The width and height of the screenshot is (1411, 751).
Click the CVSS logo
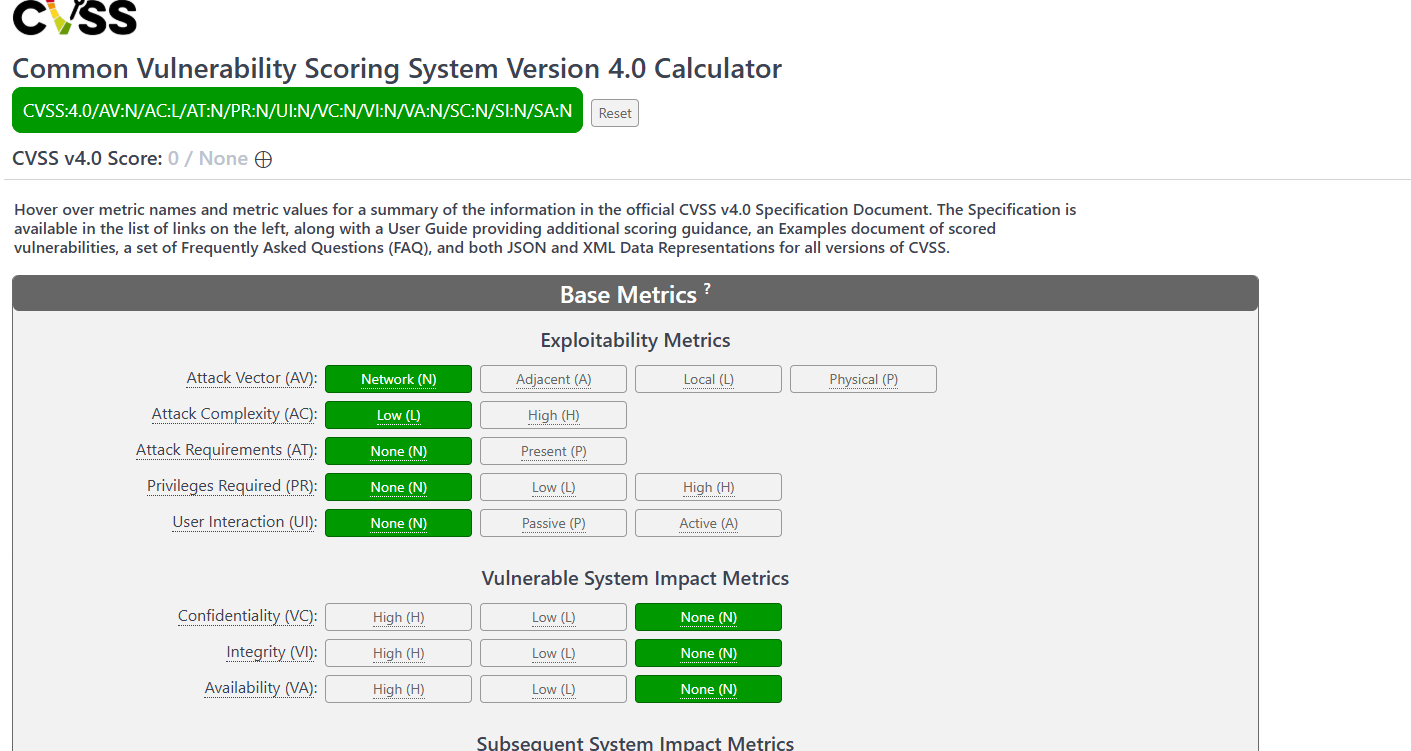pyautogui.click(x=74, y=17)
